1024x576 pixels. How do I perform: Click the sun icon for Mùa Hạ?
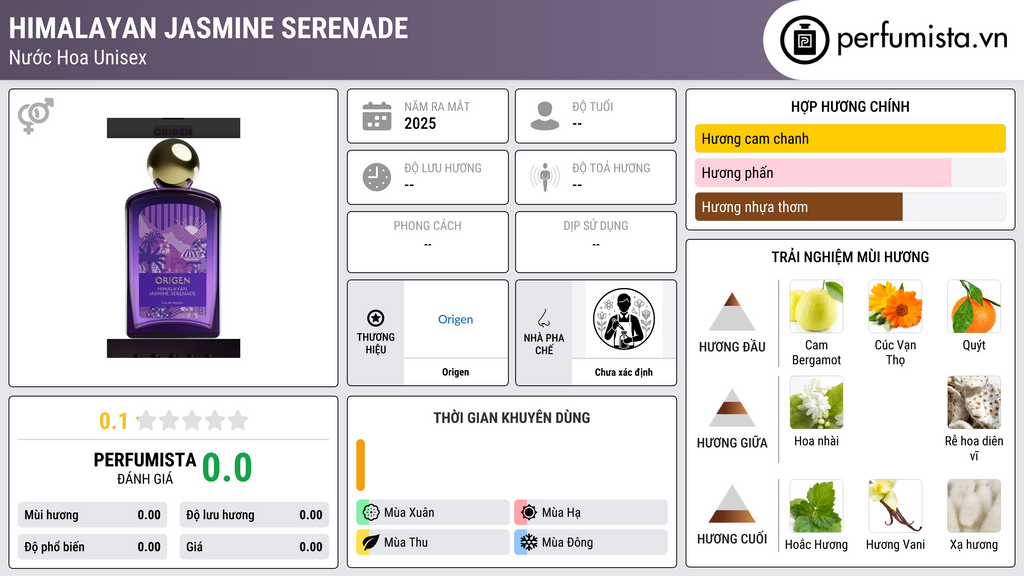(529, 513)
